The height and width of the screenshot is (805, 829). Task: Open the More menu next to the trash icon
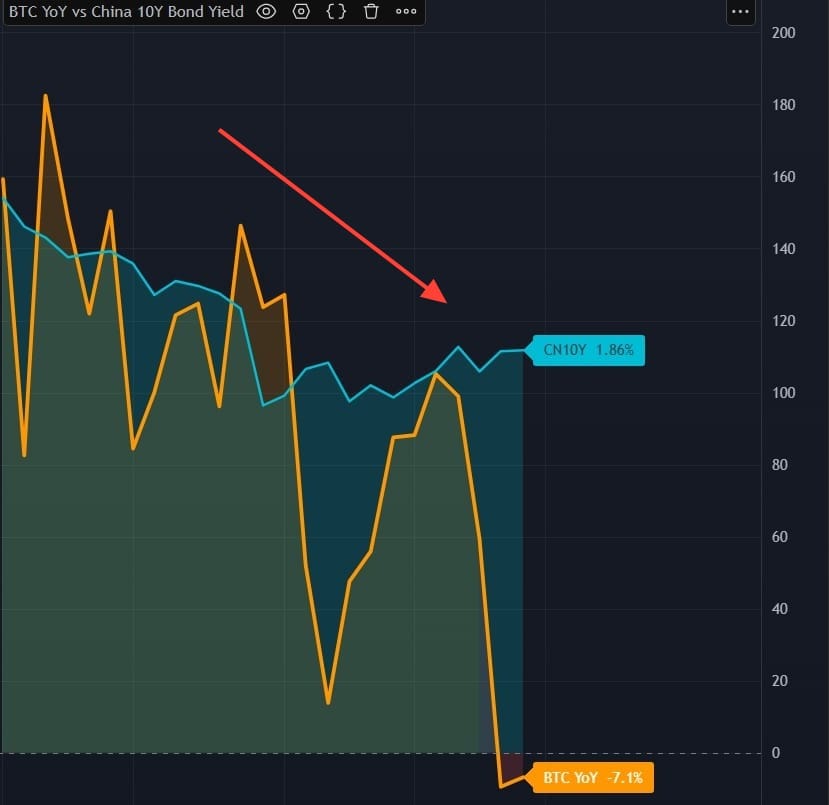pyautogui.click(x=405, y=12)
